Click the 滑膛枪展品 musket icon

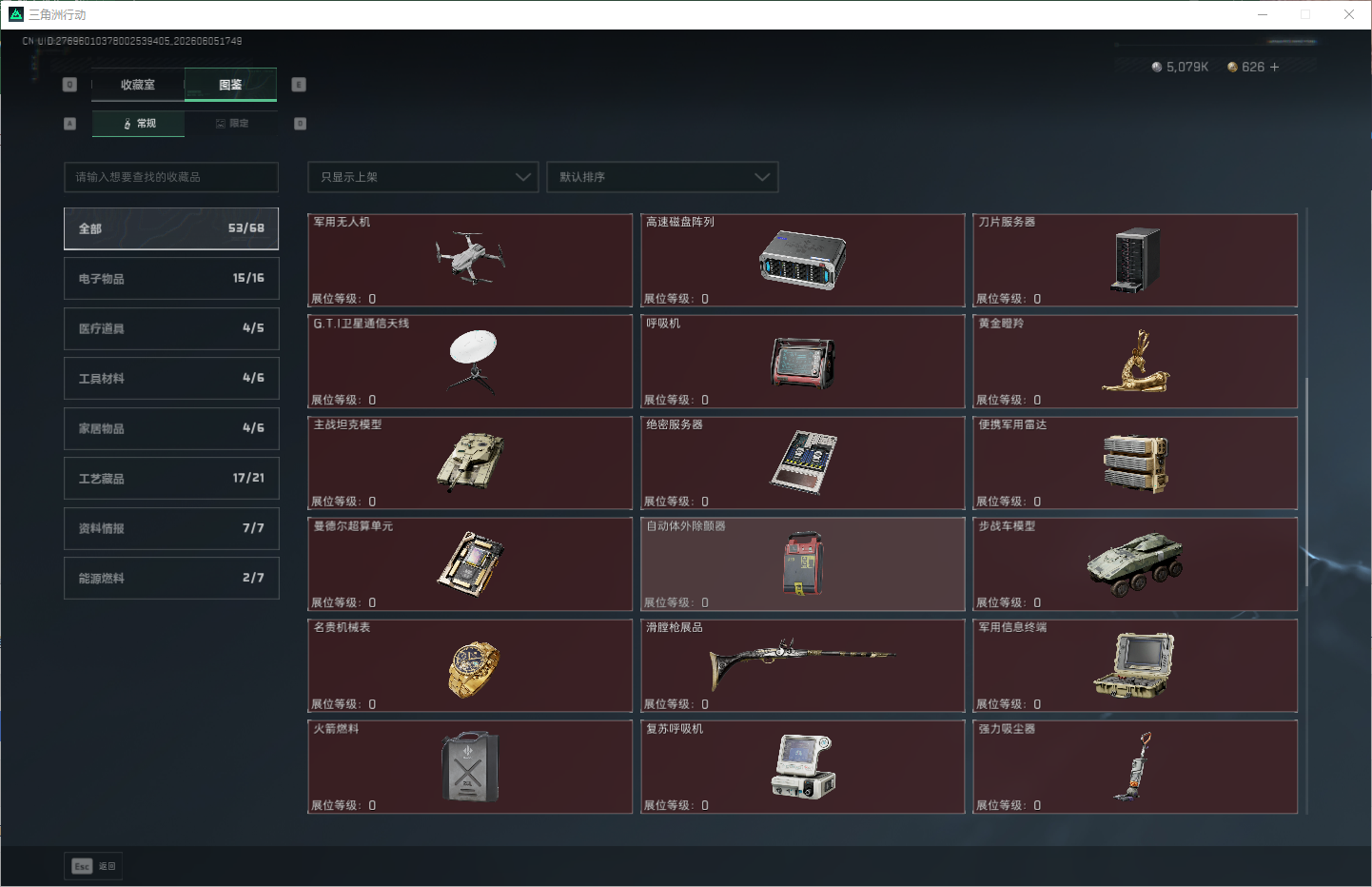tap(802, 662)
